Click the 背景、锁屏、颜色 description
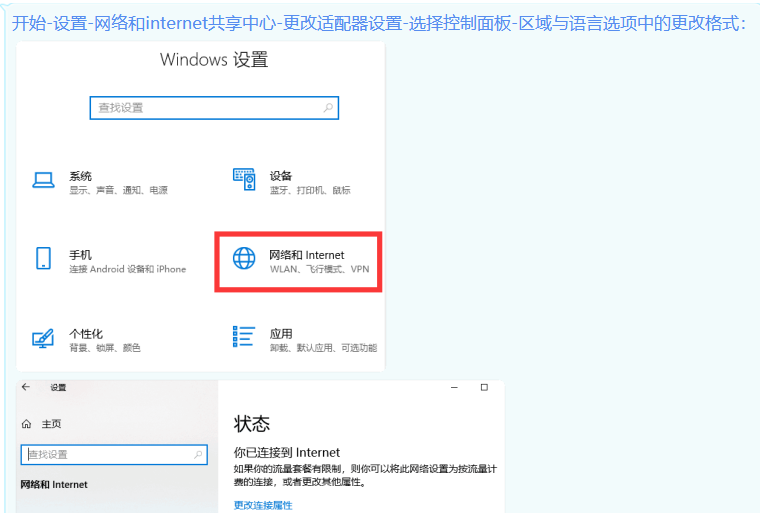760x513 pixels. pos(105,348)
